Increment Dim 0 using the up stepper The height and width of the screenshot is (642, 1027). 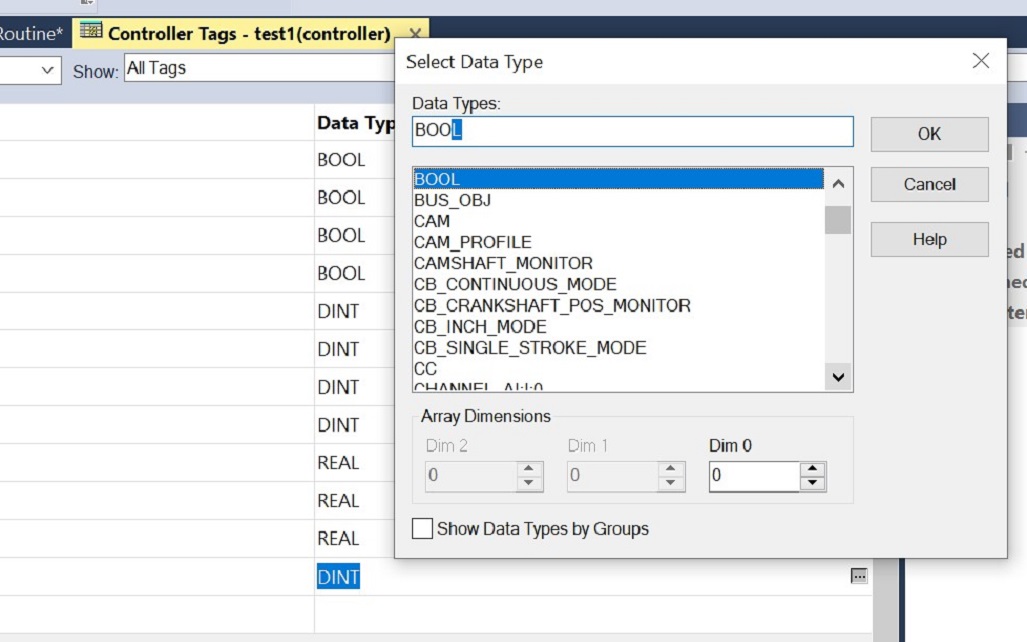click(x=811, y=470)
